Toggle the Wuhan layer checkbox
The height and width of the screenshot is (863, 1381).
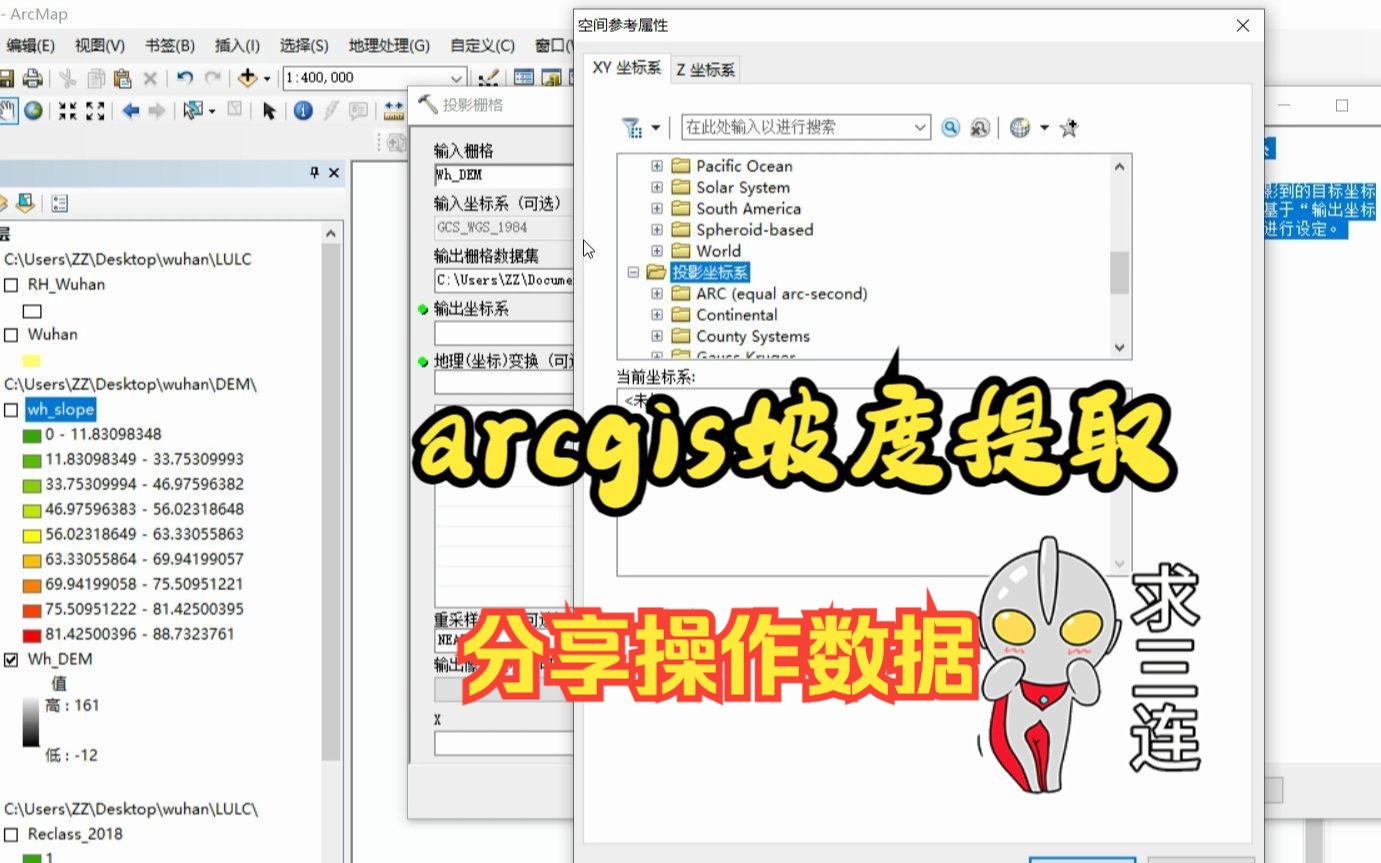click(11, 335)
